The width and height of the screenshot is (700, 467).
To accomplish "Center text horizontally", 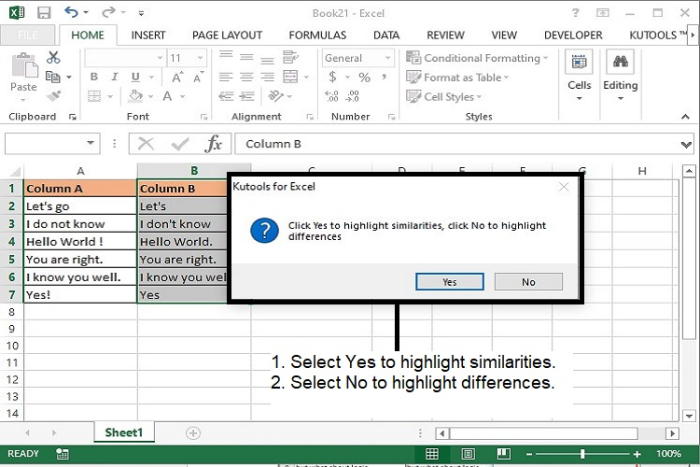I will pos(246,77).
